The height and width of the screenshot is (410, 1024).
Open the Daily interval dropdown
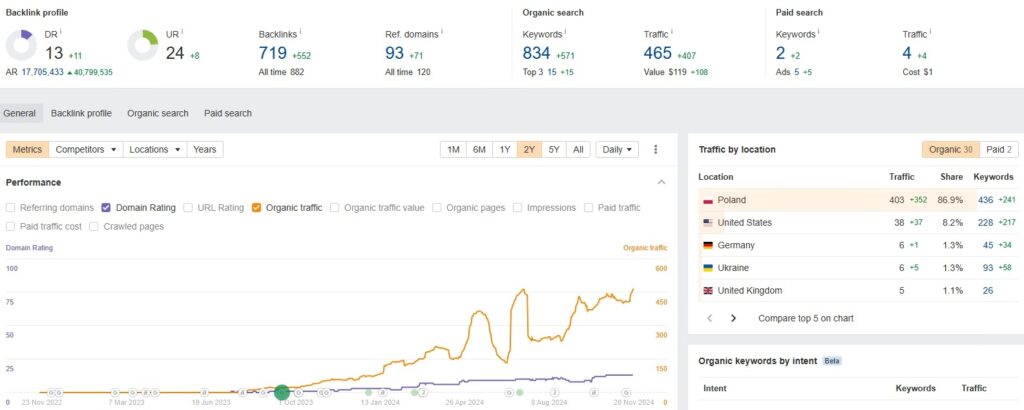tap(617, 150)
